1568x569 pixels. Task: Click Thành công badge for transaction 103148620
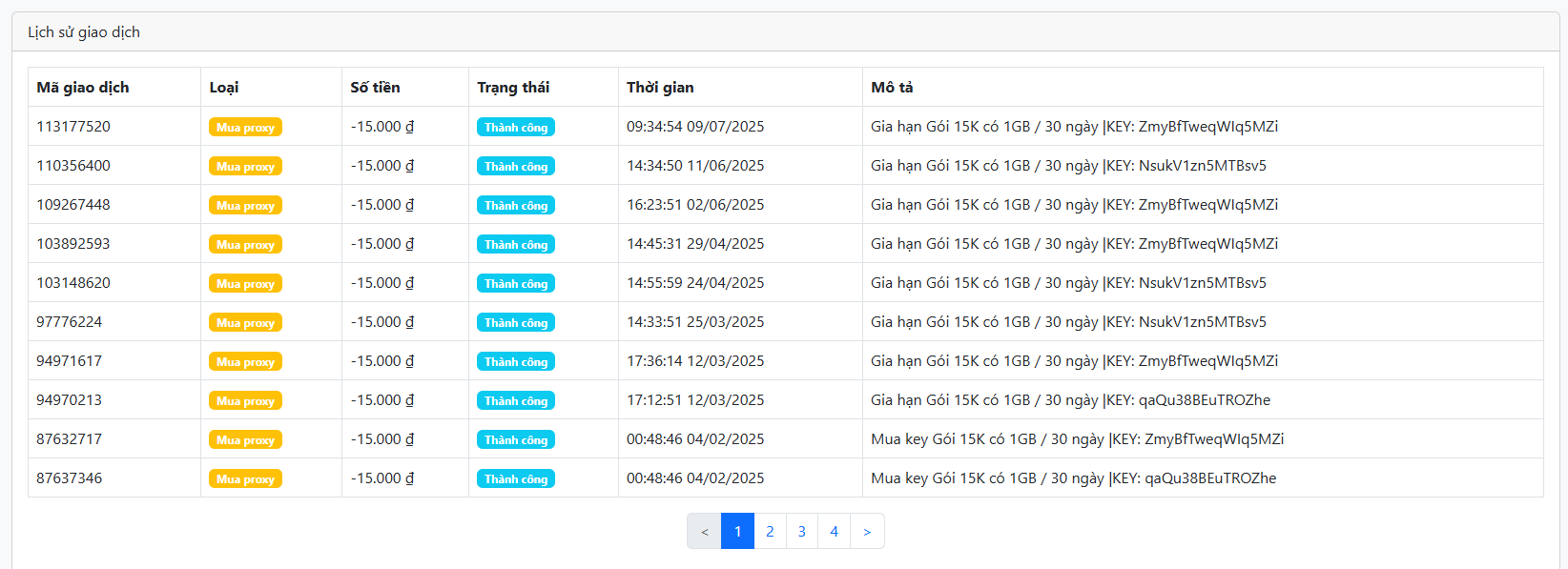tap(516, 283)
